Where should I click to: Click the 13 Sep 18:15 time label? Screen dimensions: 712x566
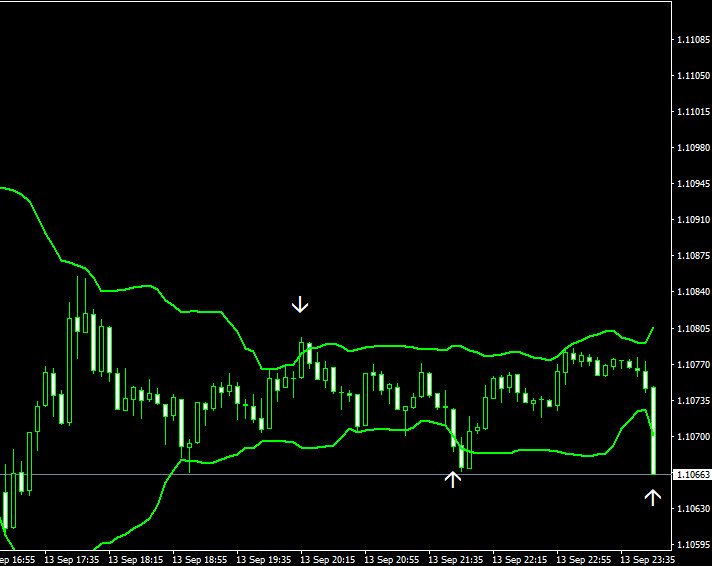tap(135, 560)
